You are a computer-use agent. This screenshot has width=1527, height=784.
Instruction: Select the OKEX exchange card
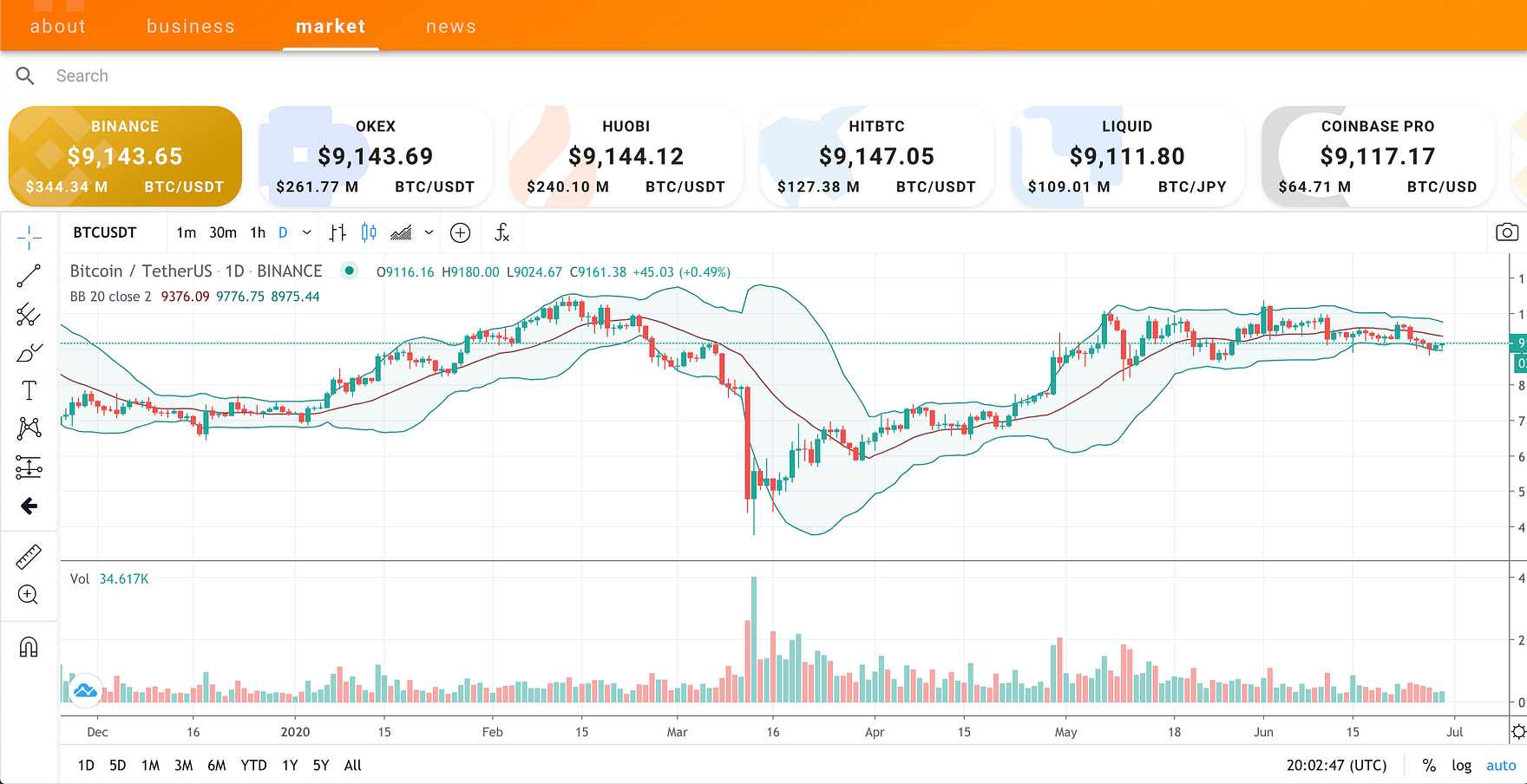pos(376,157)
